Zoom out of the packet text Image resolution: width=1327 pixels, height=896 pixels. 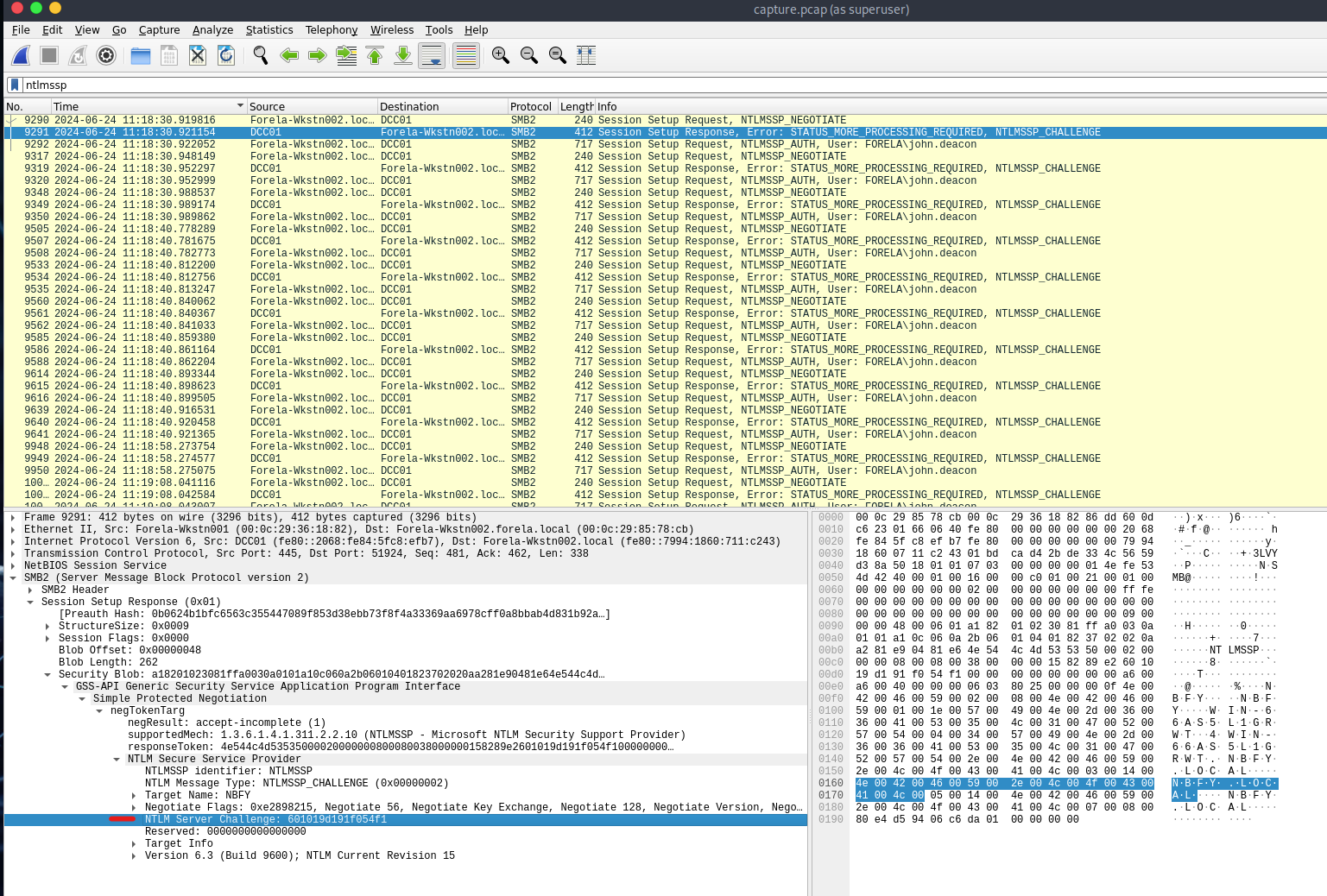click(x=529, y=55)
